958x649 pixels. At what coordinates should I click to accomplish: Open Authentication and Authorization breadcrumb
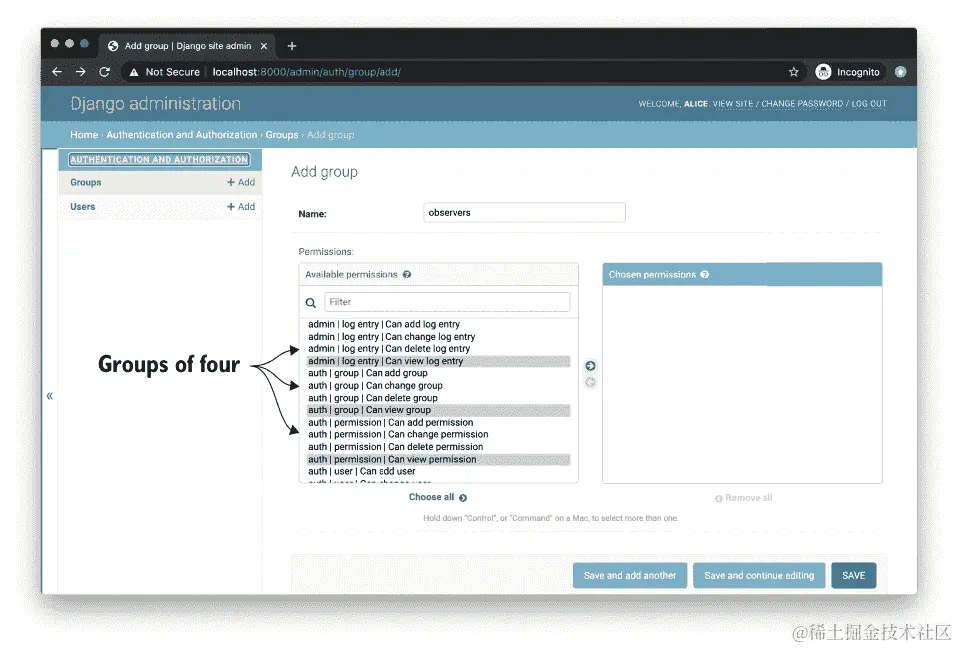point(181,134)
